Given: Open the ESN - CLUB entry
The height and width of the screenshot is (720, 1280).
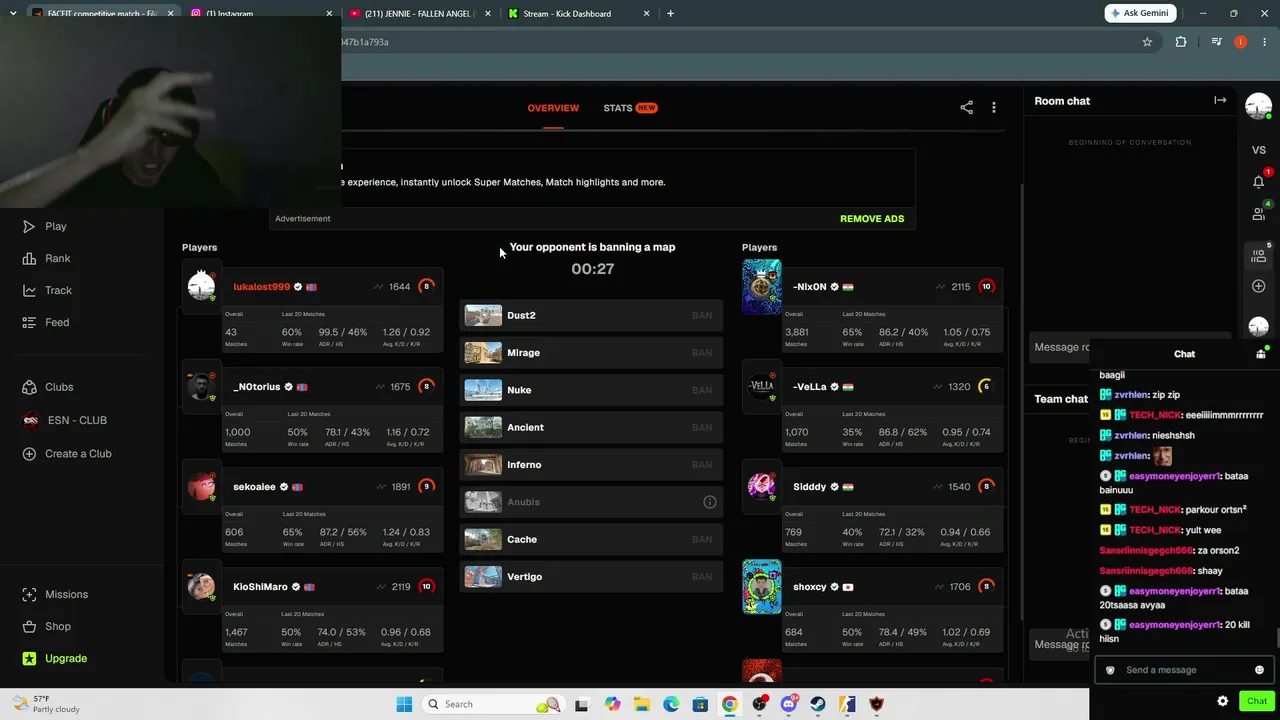Looking at the screenshot, I should 65,420.
